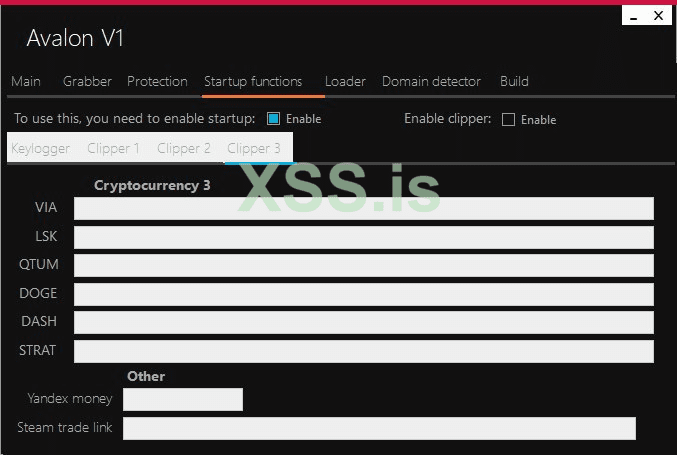Focus the DASH input field
This screenshot has width=677, height=455.
click(364, 322)
